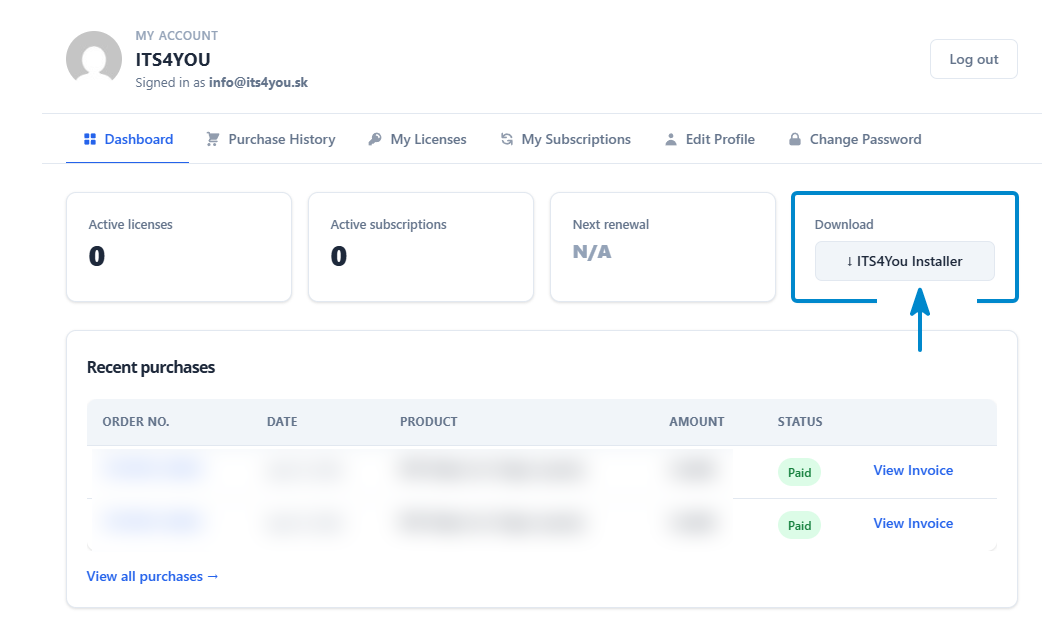The image size is (1052, 628).
Task: Open the My Subscriptions tab
Action: [x=566, y=139]
